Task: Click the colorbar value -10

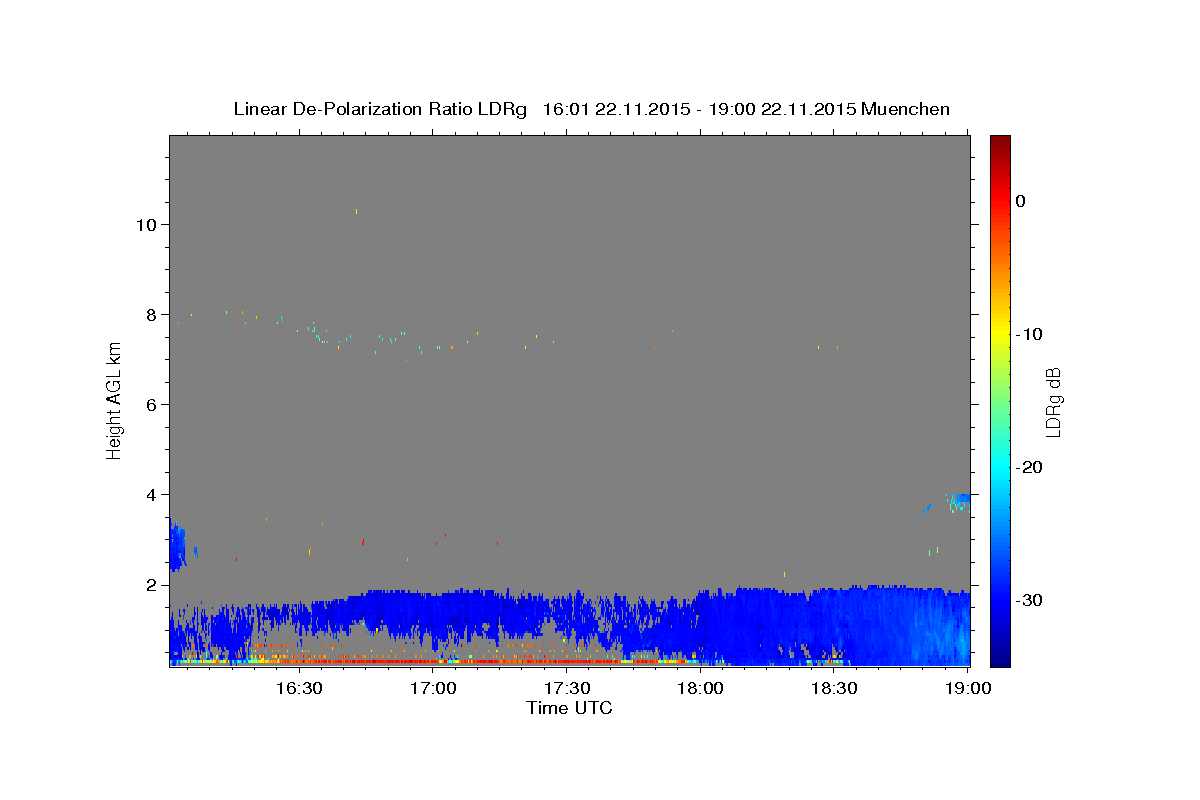Action: 1030,334
